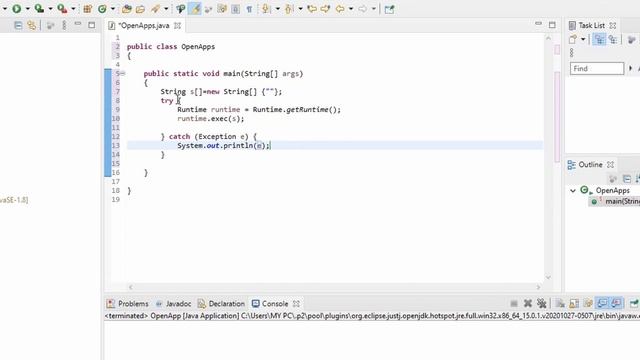Toggle Scroll Lock in Console
Image resolution: width=640 pixels, height=360 pixels.
click(x=574, y=303)
